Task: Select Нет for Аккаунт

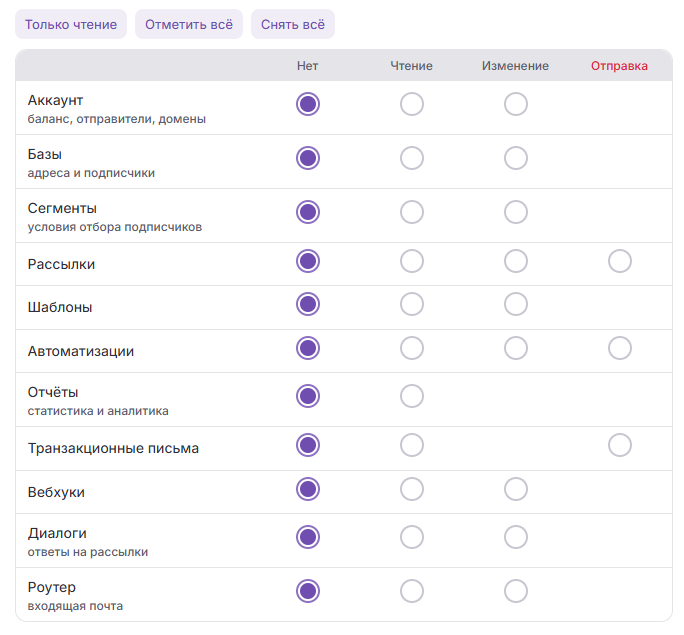Action: [x=308, y=104]
